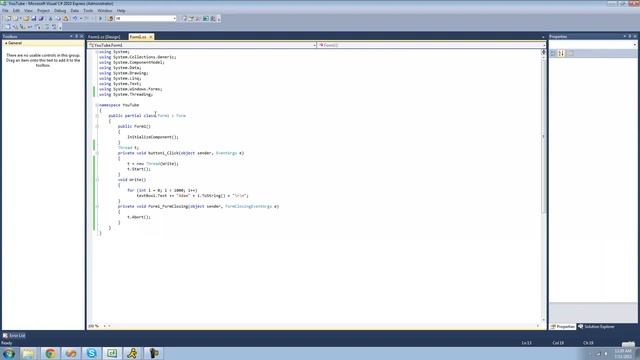The width and height of the screenshot is (640, 360).
Task: Click the New Project toolbar icon
Action: click(x=8, y=18)
